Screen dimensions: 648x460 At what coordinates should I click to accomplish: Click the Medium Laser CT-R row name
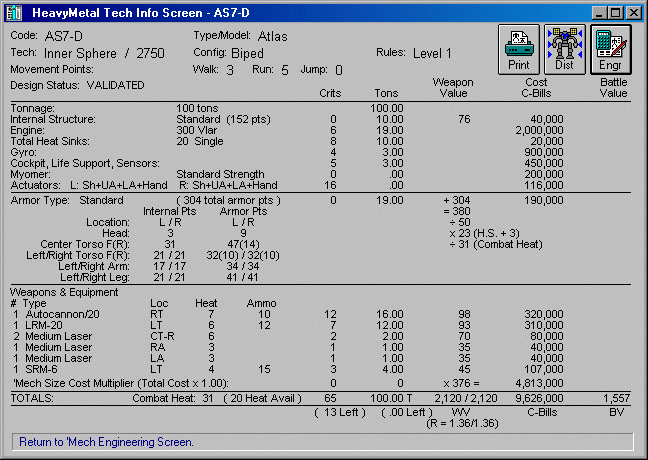(x=59, y=336)
